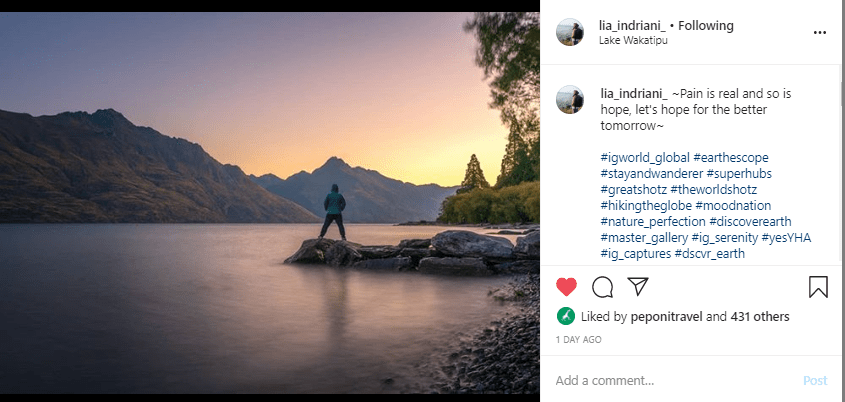Screen dimensions: 845x402
Task: Click the red heart like icon
Action: pyautogui.click(x=567, y=288)
